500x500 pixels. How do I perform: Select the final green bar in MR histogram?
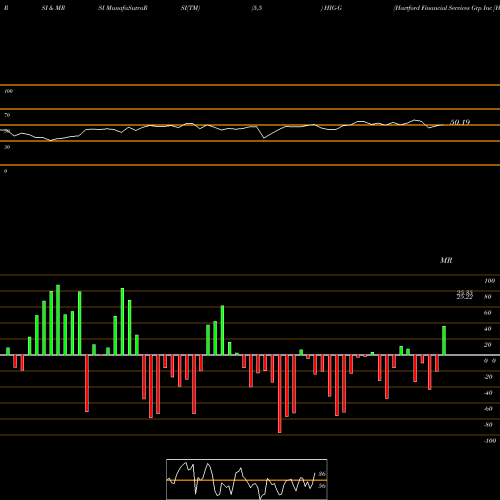click(x=444, y=341)
